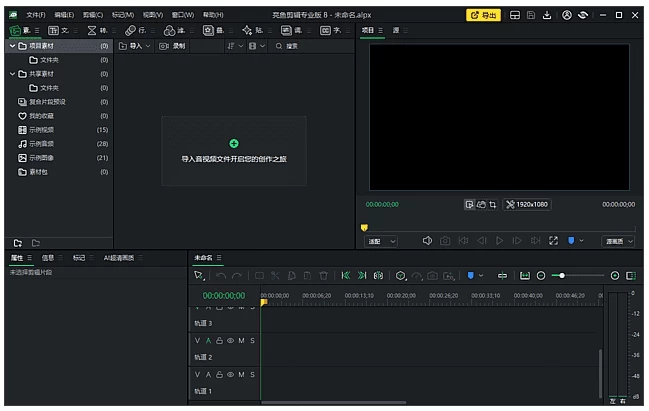
Task: Click the timeline zoom out minus icon
Action: pos(541,276)
